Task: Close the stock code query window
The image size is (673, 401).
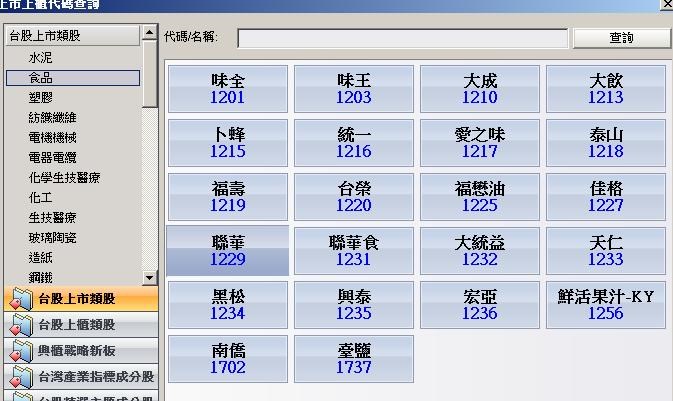Action: (x=667, y=4)
